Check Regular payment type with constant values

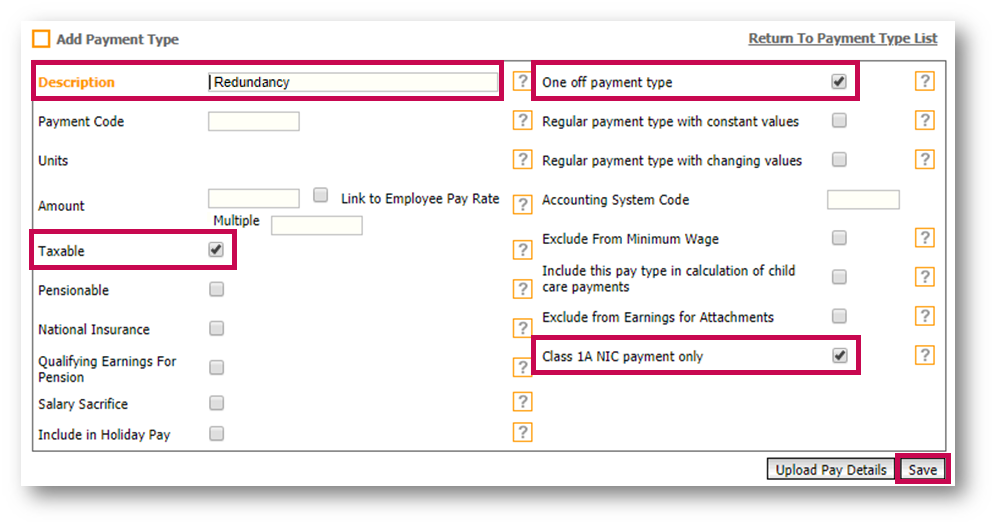tap(839, 121)
